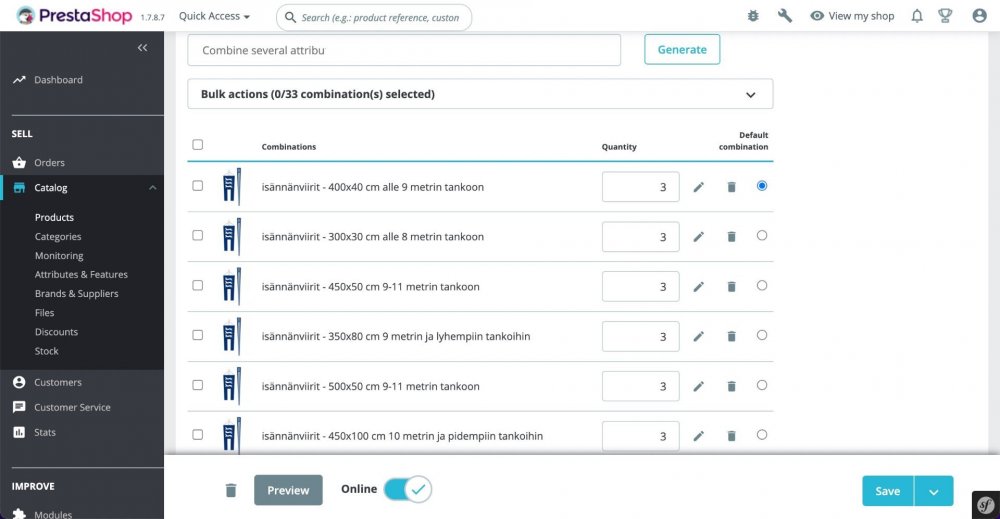This screenshot has width=1000, height=519.
Task: Toggle the Online product switch
Action: pyautogui.click(x=407, y=489)
